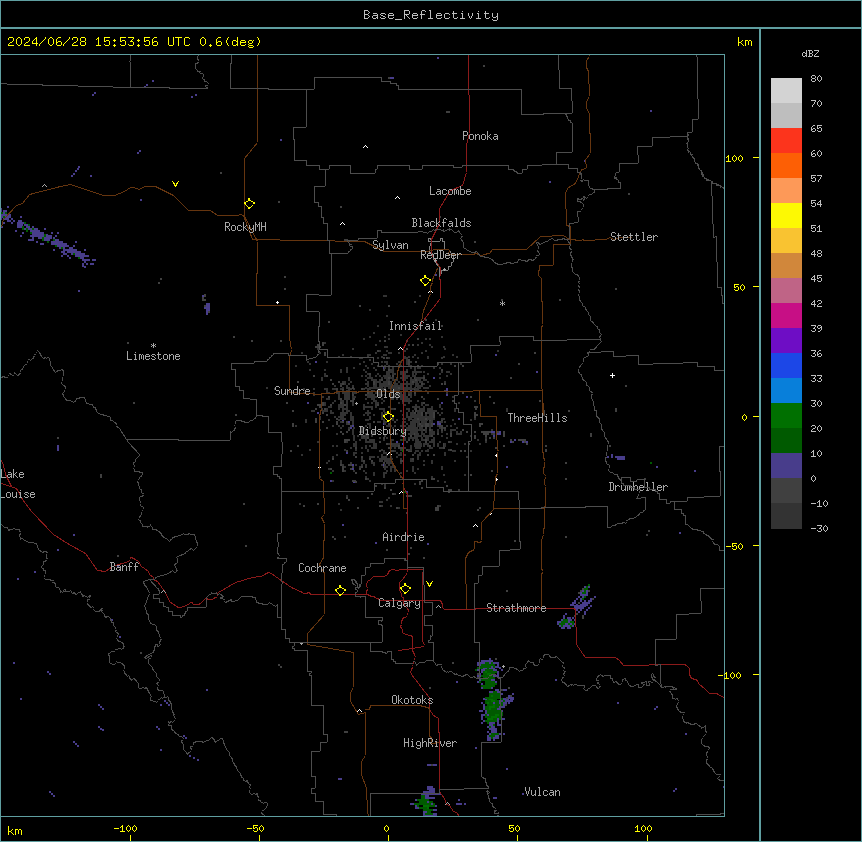Select the Lake Louise label
This screenshot has height=842, width=862.
pos(18,484)
